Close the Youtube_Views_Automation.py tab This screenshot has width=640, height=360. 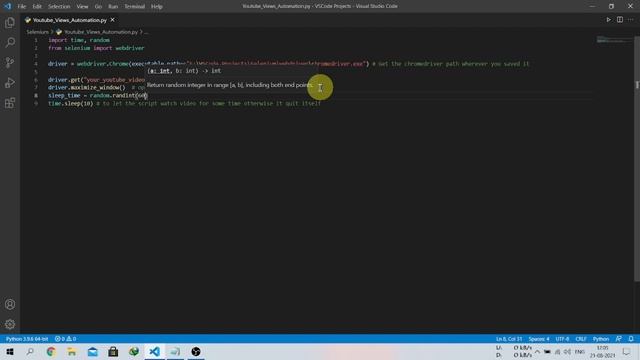(113, 20)
